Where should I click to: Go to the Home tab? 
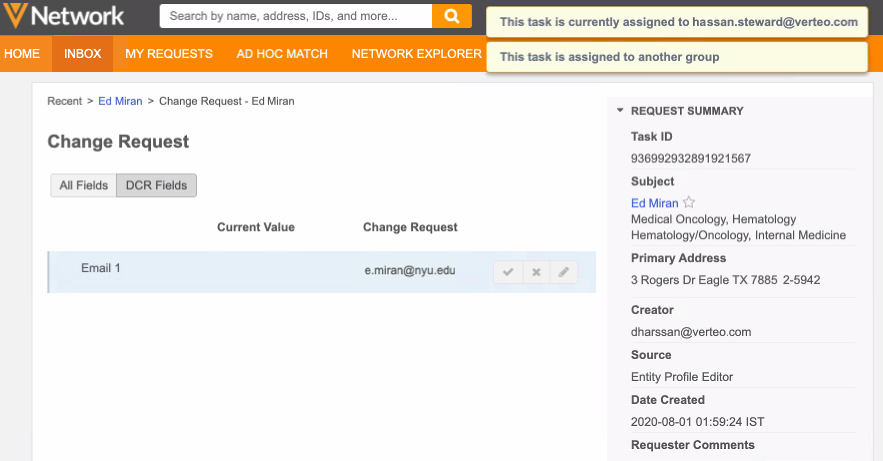(x=23, y=54)
